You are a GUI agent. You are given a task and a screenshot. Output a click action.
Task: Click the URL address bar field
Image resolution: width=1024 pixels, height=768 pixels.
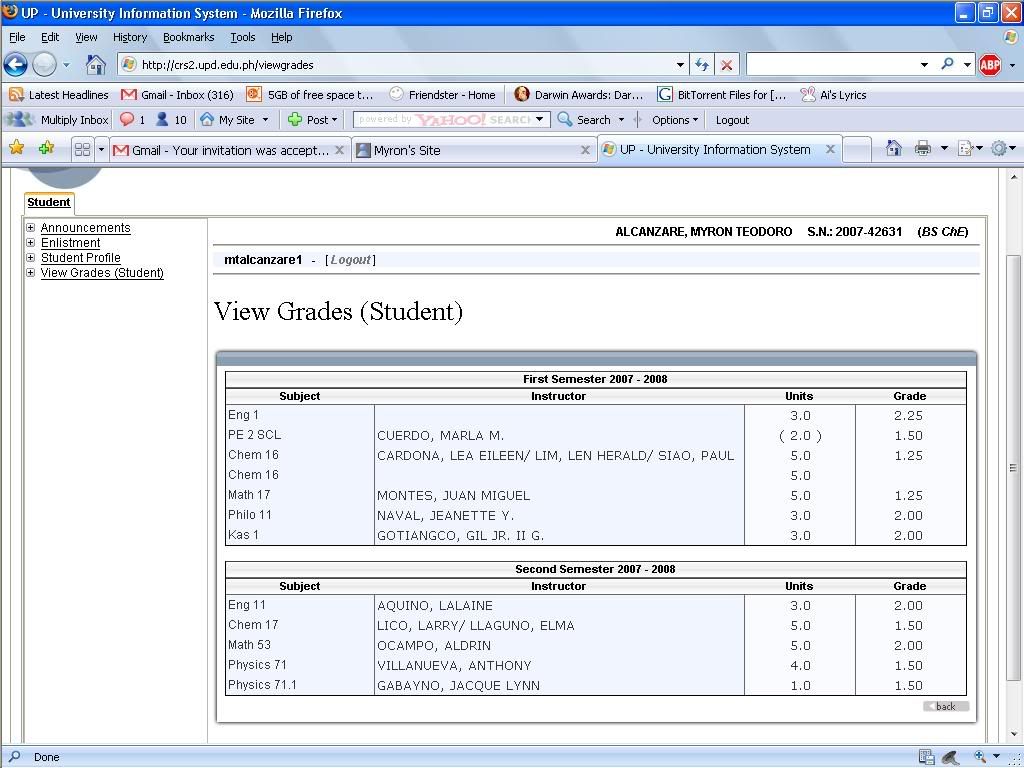click(400, 65)
